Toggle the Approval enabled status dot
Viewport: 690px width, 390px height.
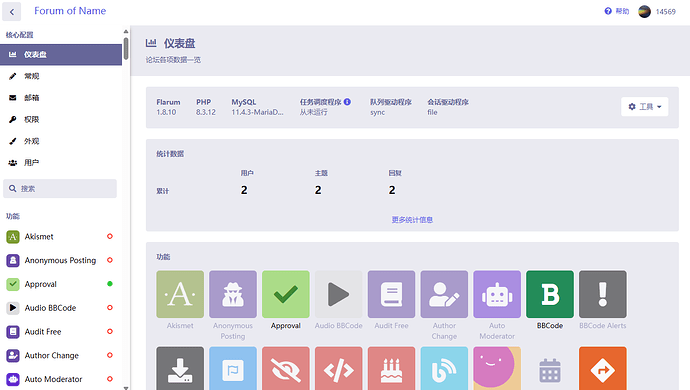tap(110, 284)
